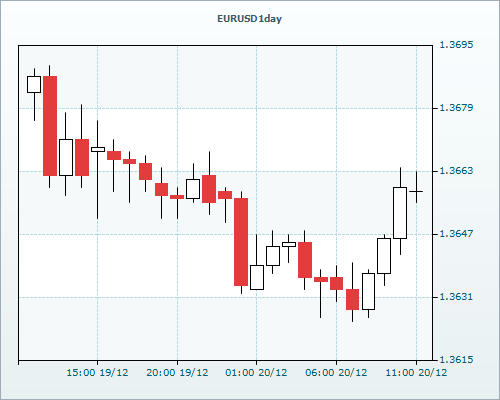This screenshot has width=500, height=400.
Task: Click the small white candle on 15:00 19/12 gridline
Action: [x=98, y=149]
